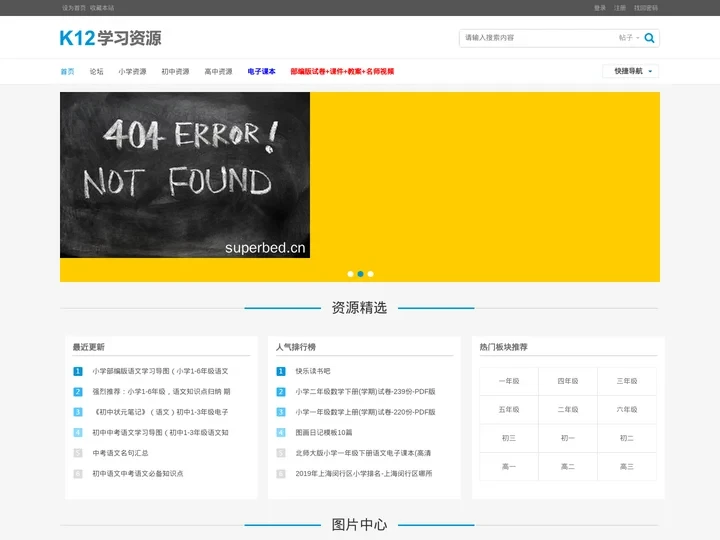The height and width of the screenshot is (540, 720).
Task: Open the red 部编版试卷+课件+教案+名师视频 link
Action: click(x=342, y=72)
